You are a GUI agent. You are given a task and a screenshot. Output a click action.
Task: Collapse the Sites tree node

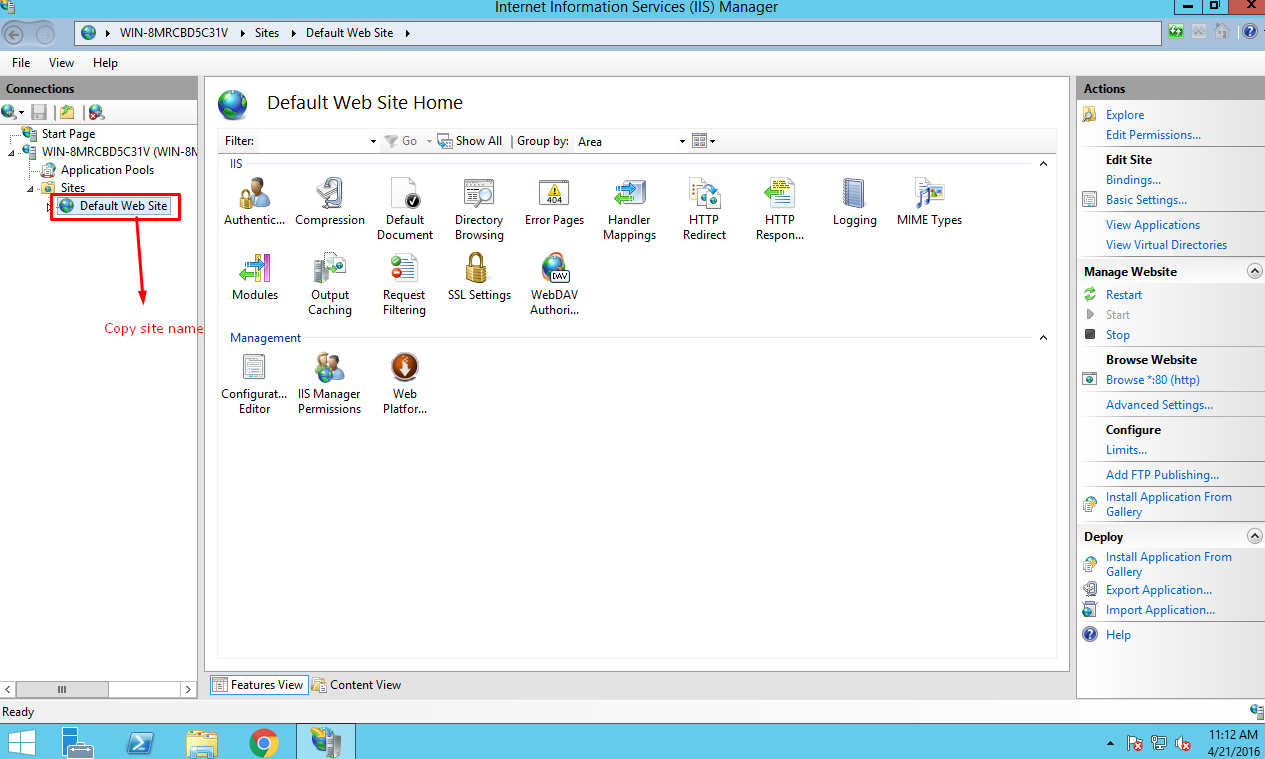click(31, 188)
